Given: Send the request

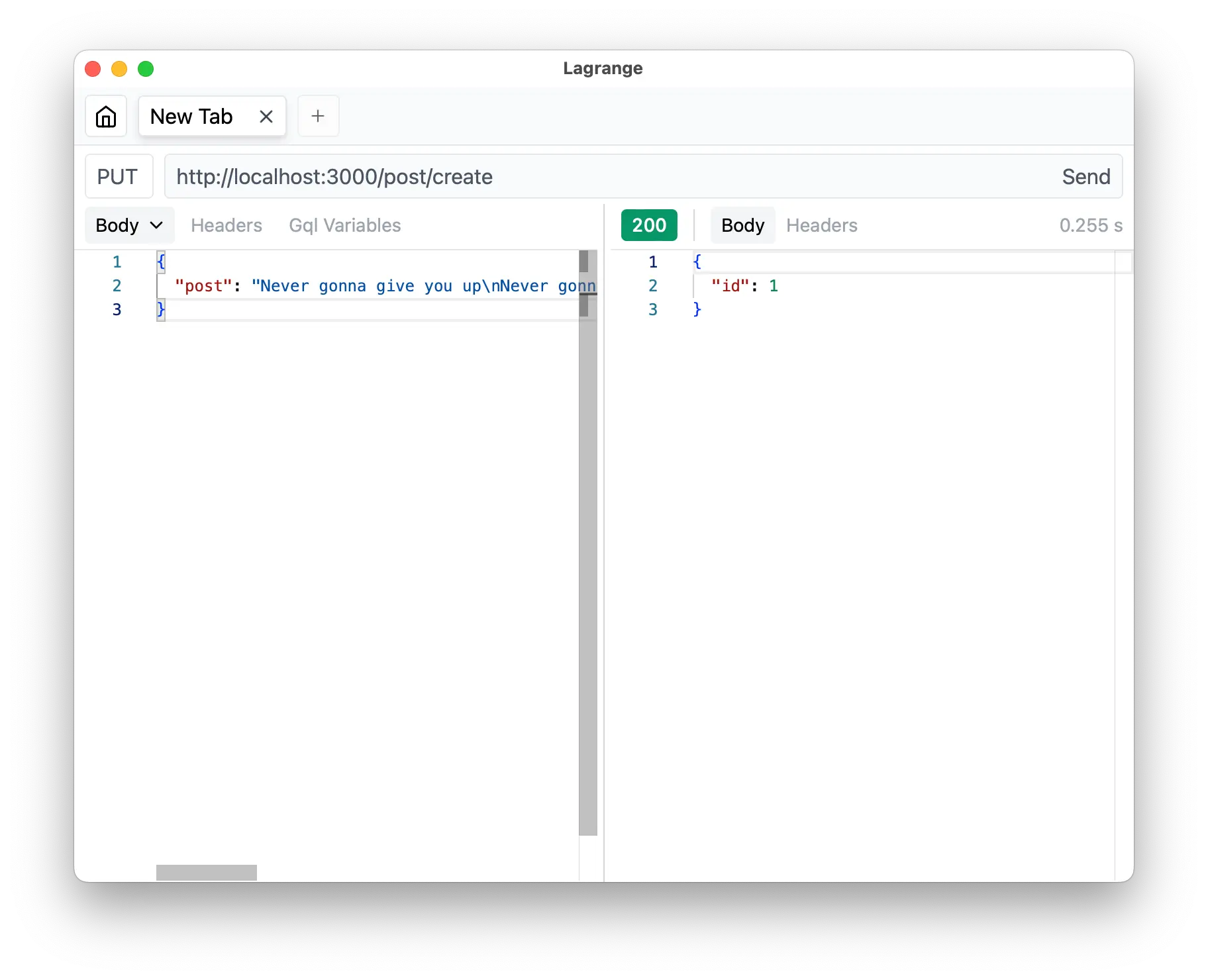Looking at the screenshot, I should click(1085, 177).
